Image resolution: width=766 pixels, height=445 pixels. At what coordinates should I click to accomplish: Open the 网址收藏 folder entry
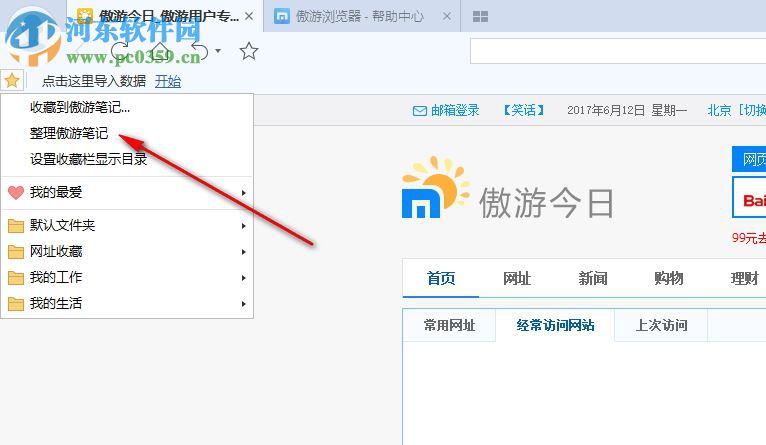click(127, 252)
